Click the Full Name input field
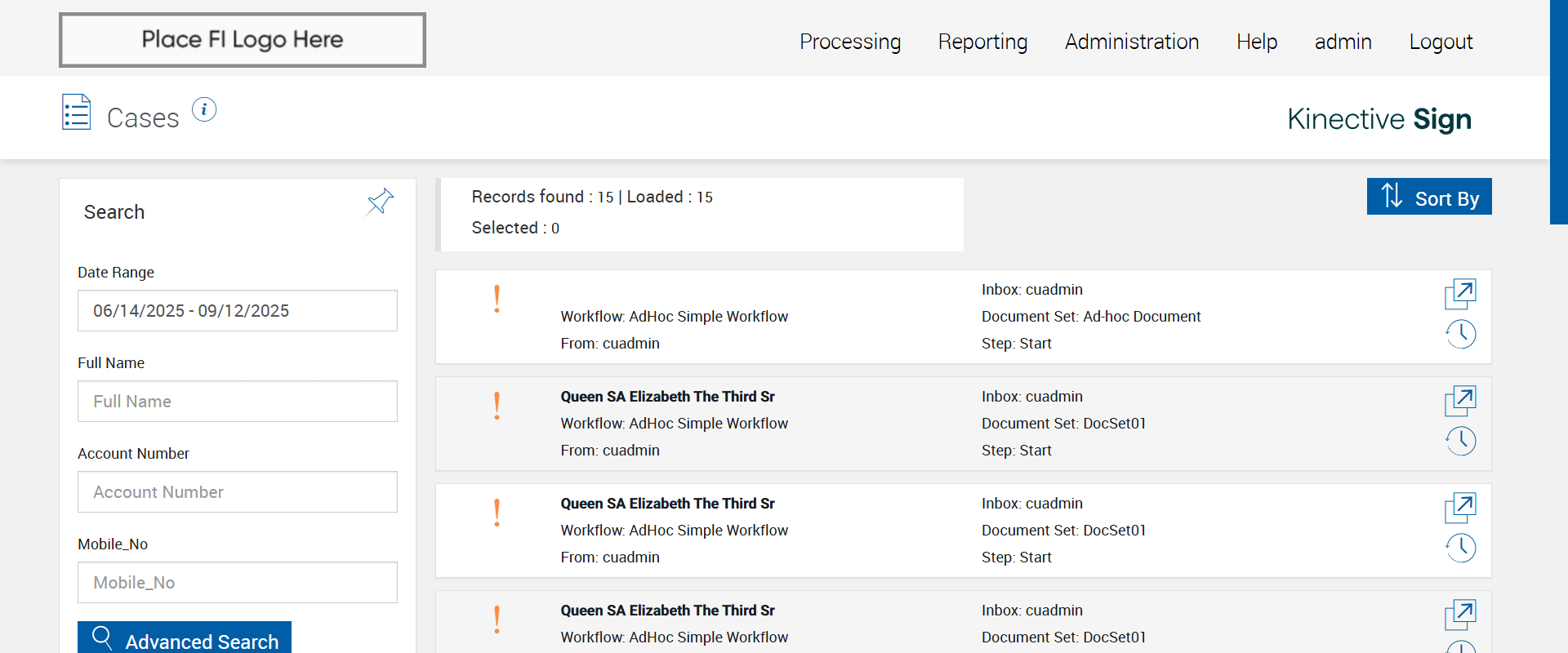1568x653 pixels. (237, 402)
